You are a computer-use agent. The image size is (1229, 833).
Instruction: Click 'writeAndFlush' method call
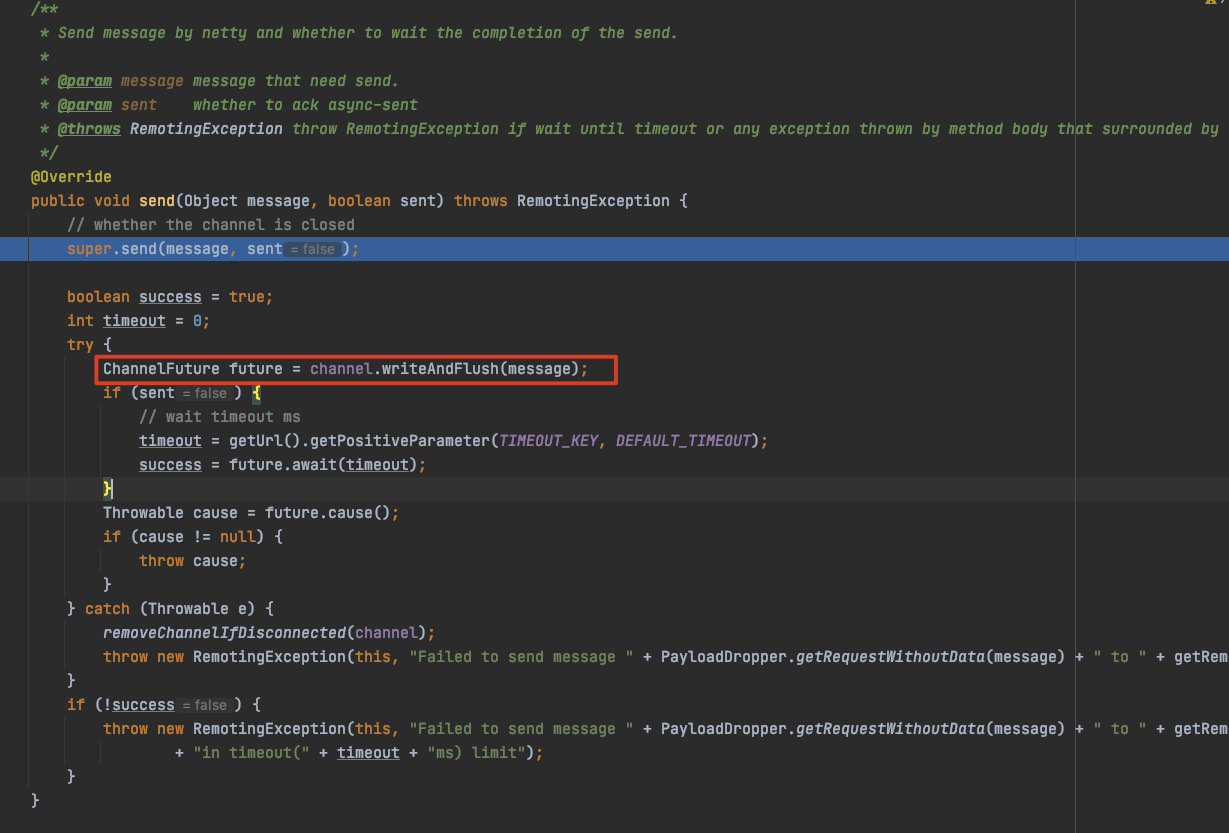click(x=440, y=369)
